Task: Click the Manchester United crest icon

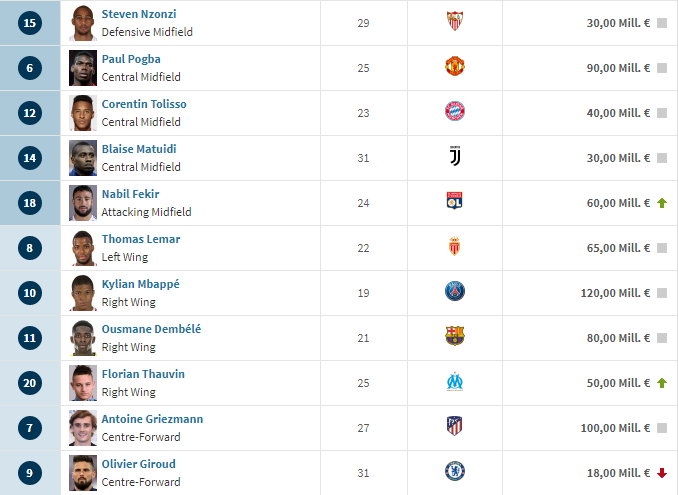Action: (454, 66)
